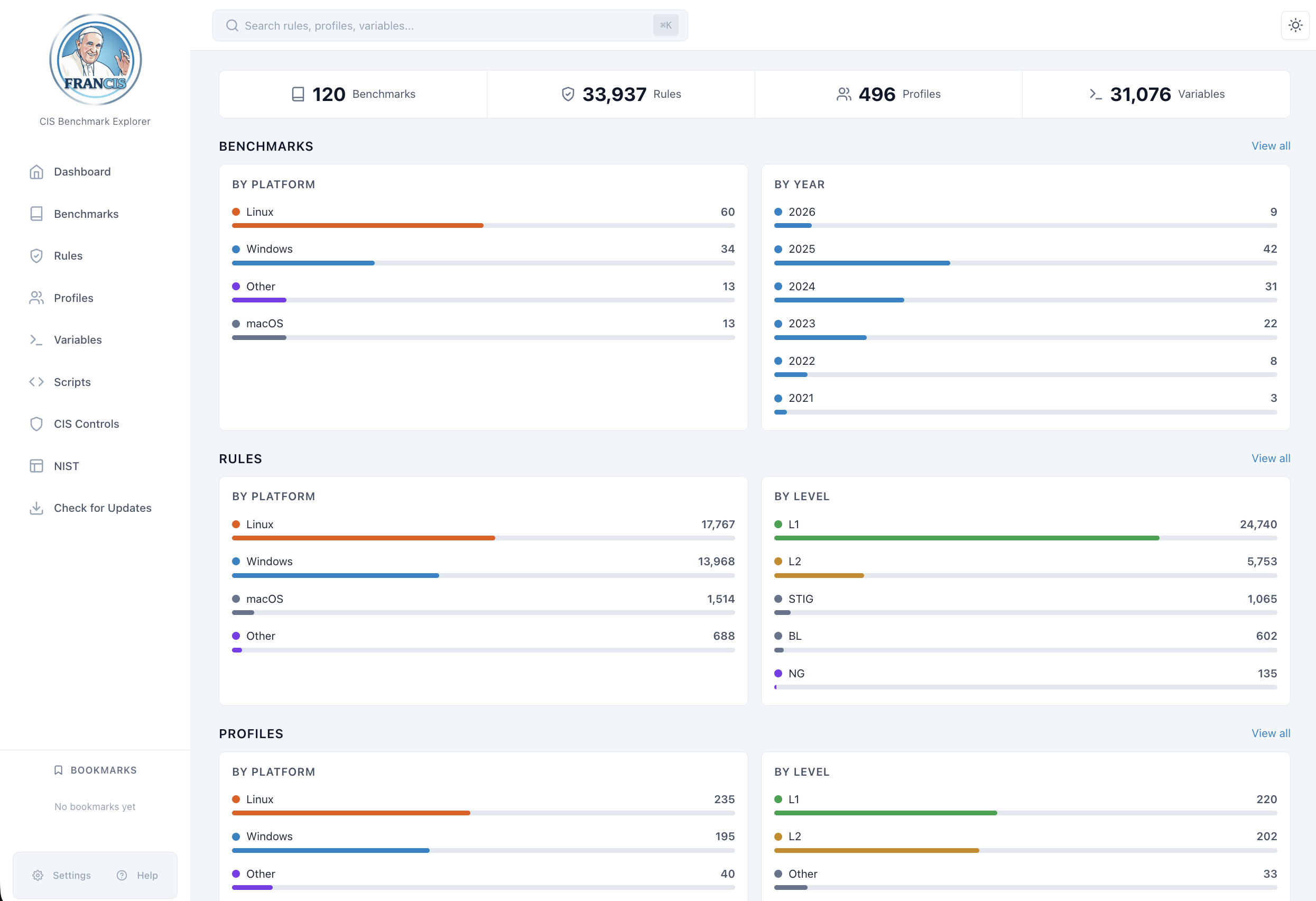This screenshot has width=1316, height=901.
Task: Open Settings from the bottom bar
Action: click(62, 875)
